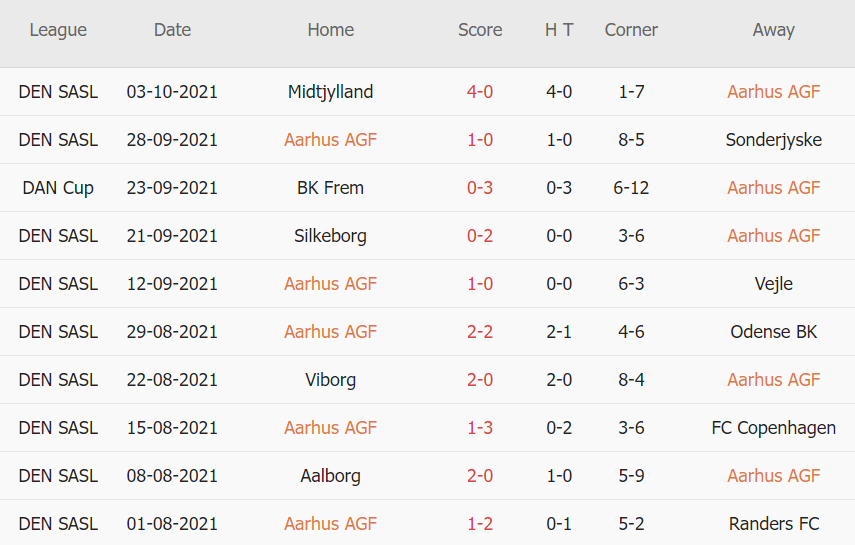Click the Midtjylland home team link
This screenshot has width=855, height=545.
click(x=330, y=92)
